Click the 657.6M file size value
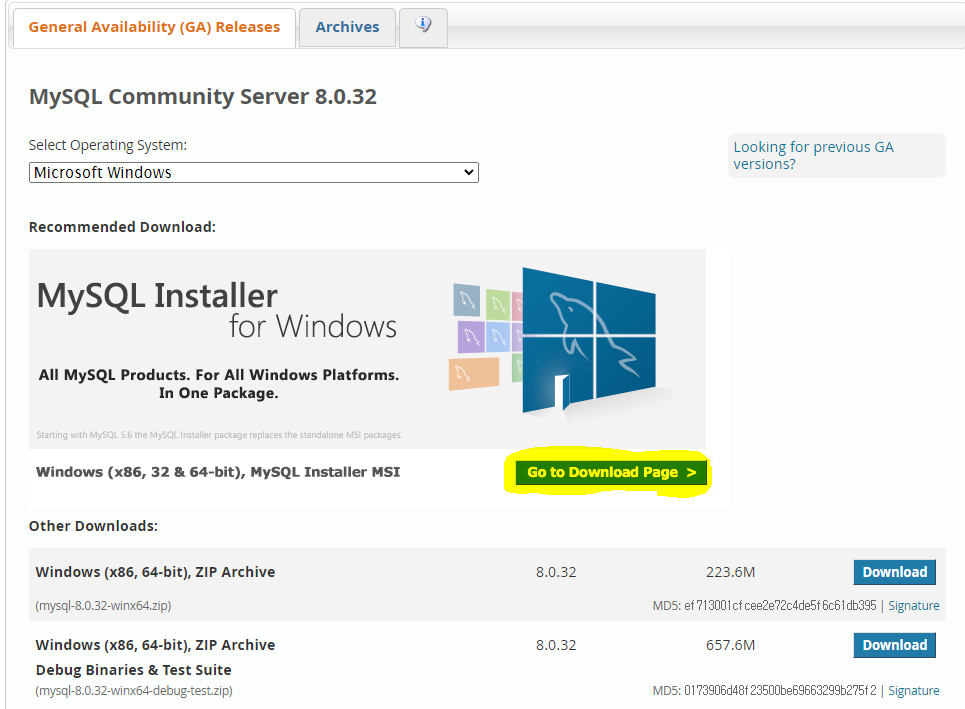 click(x=731, y=645)
